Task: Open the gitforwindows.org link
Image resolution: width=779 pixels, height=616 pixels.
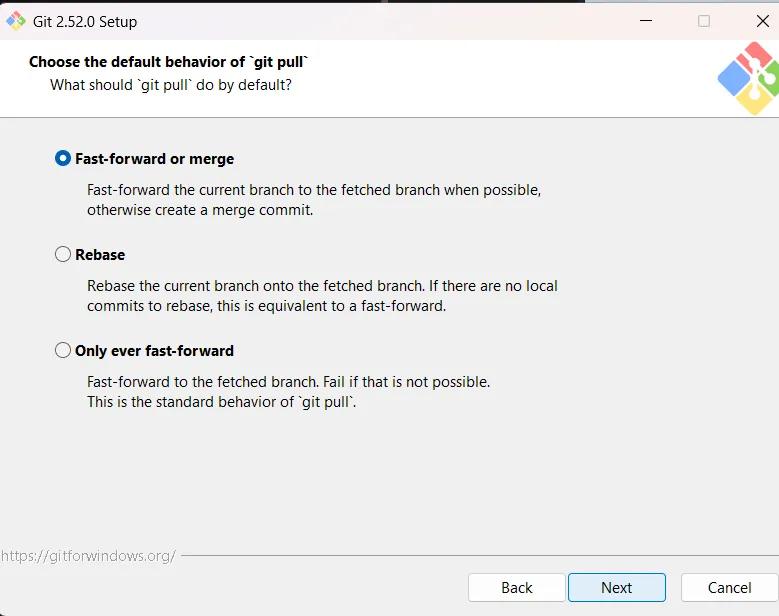Action: point(88,556)
